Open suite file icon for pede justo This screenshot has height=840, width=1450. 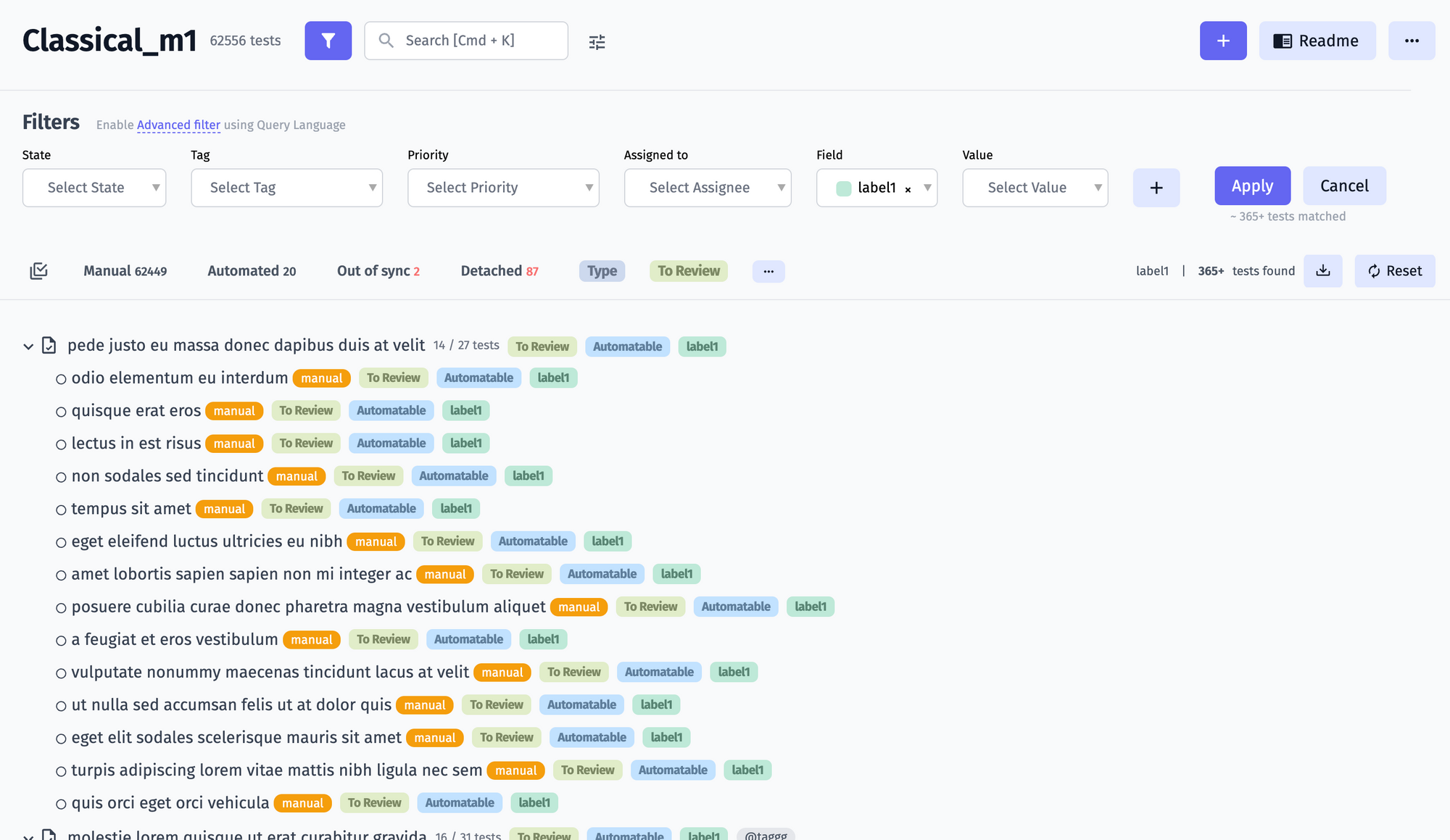point(49,345)
